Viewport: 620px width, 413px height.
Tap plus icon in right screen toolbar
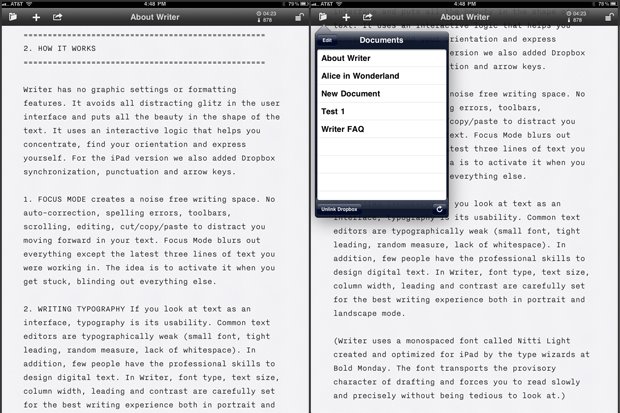[346, 17]
